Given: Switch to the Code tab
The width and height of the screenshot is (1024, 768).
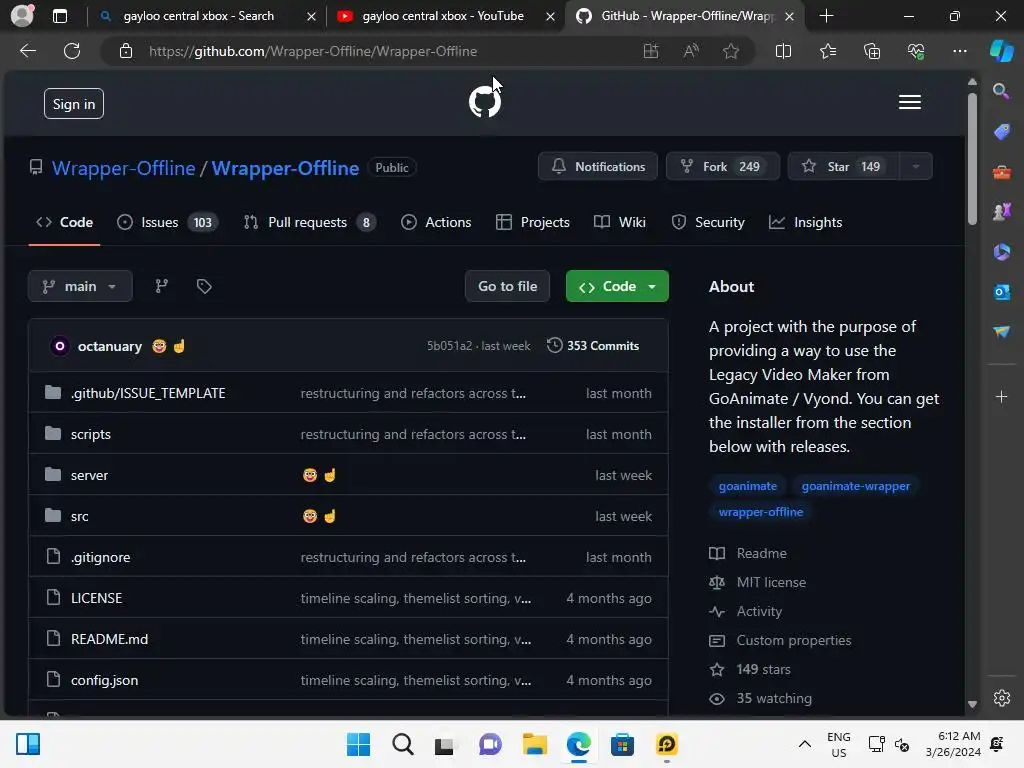Looking at the screenshot, I should tap(64, 222).
